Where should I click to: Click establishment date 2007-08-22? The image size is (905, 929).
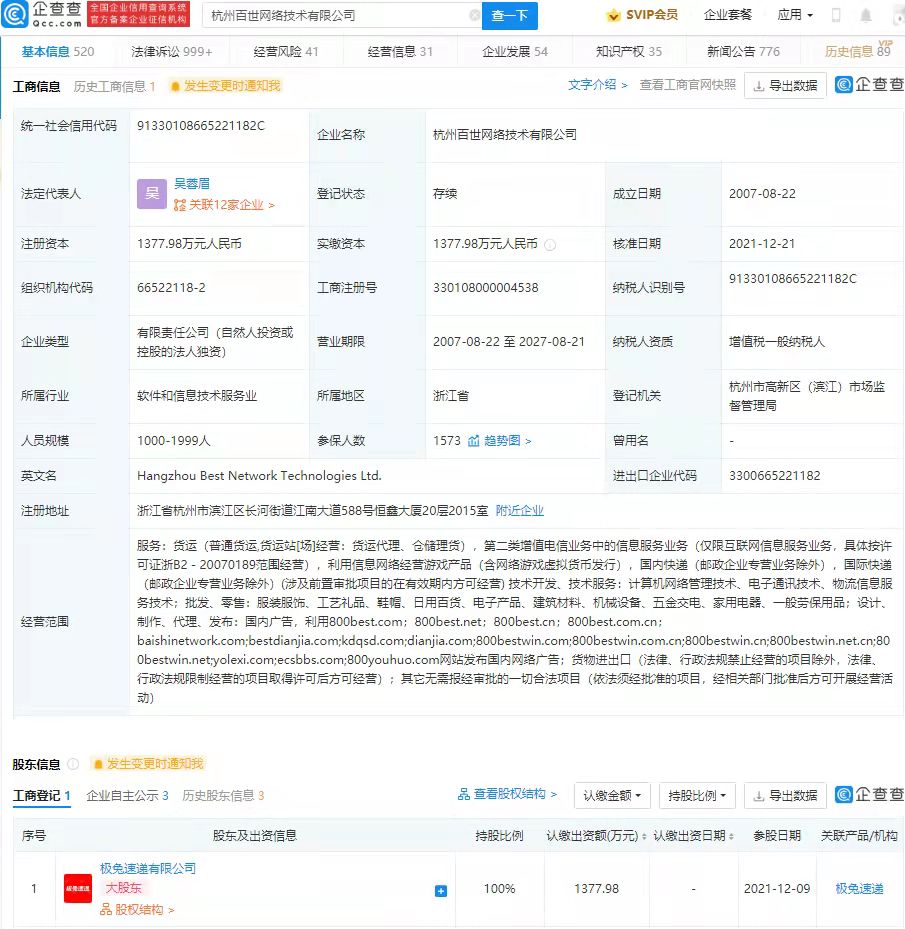point(762,194)
